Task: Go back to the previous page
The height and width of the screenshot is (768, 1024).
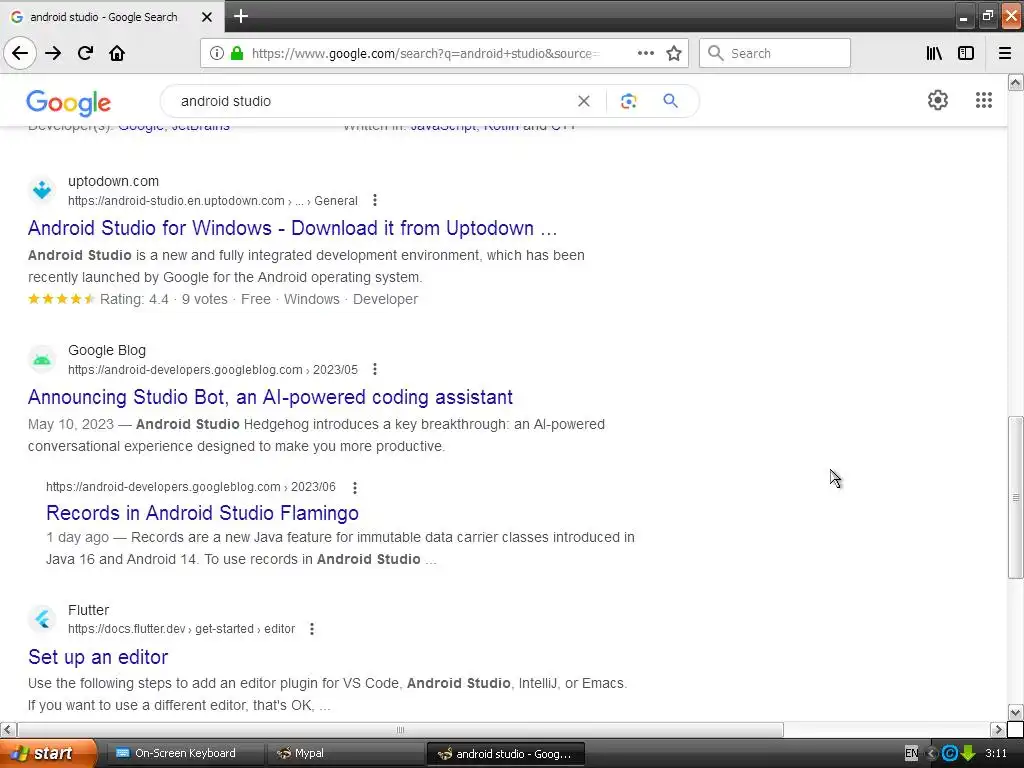Action: tap(20, 53)
